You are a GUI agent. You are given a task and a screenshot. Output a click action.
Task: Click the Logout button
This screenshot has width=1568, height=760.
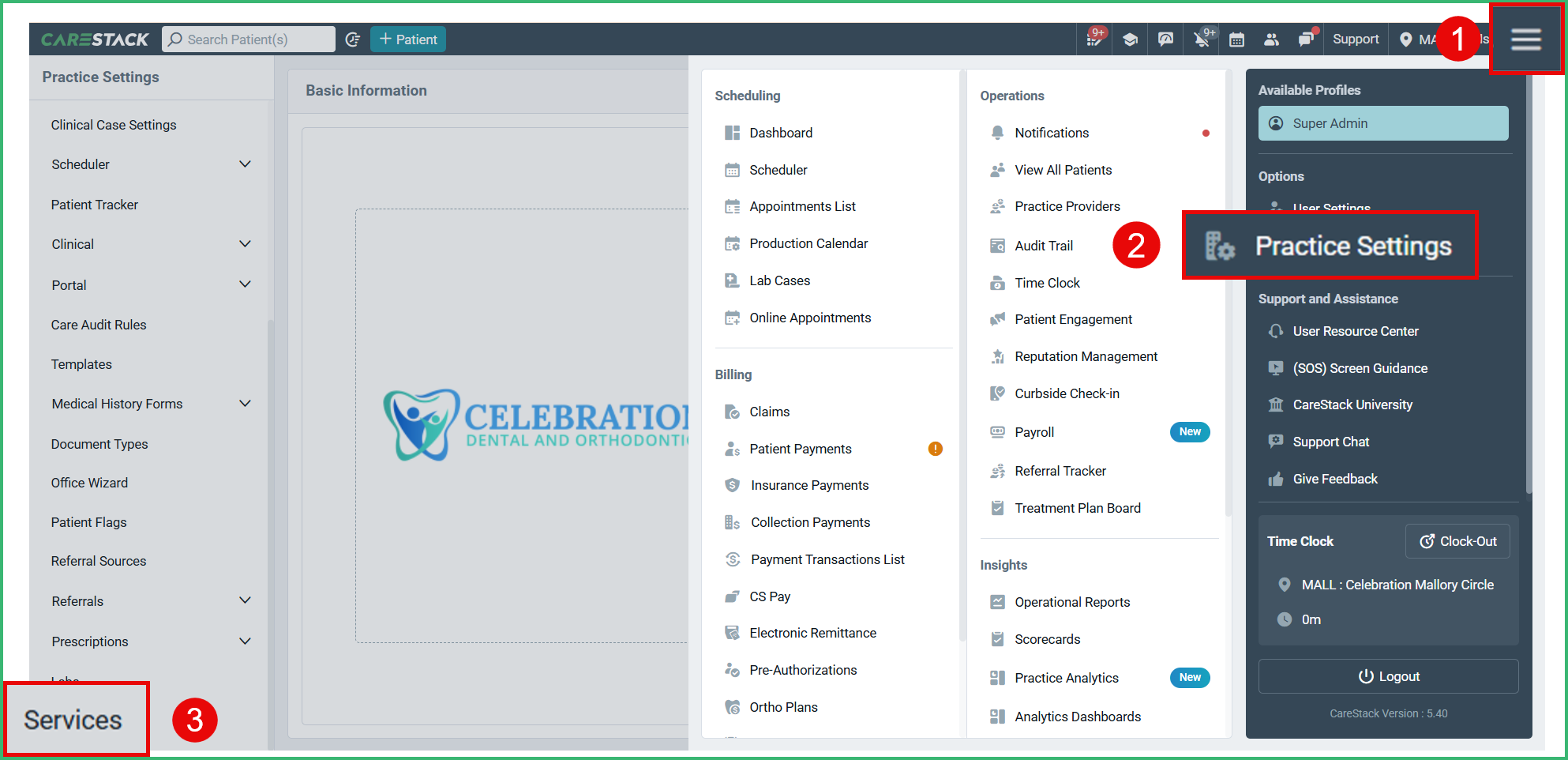point(1388,675)
